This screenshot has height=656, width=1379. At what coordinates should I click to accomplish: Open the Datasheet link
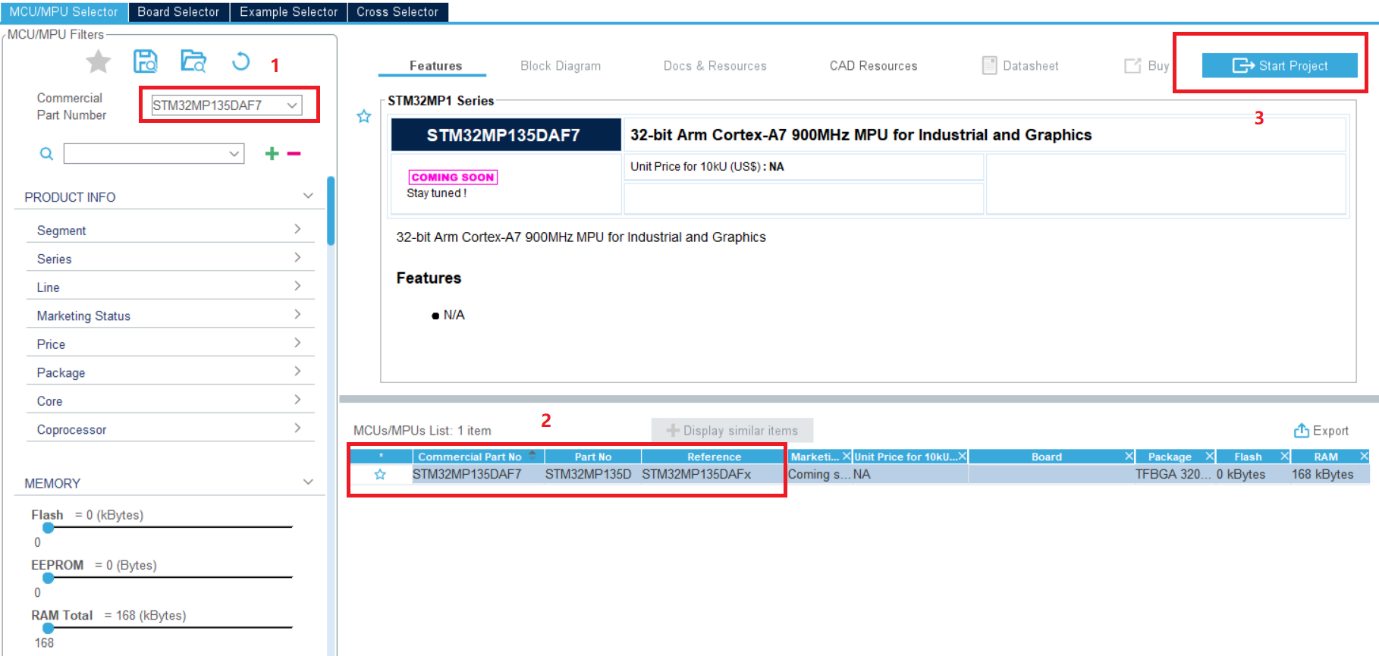(x=1020, y=66)
